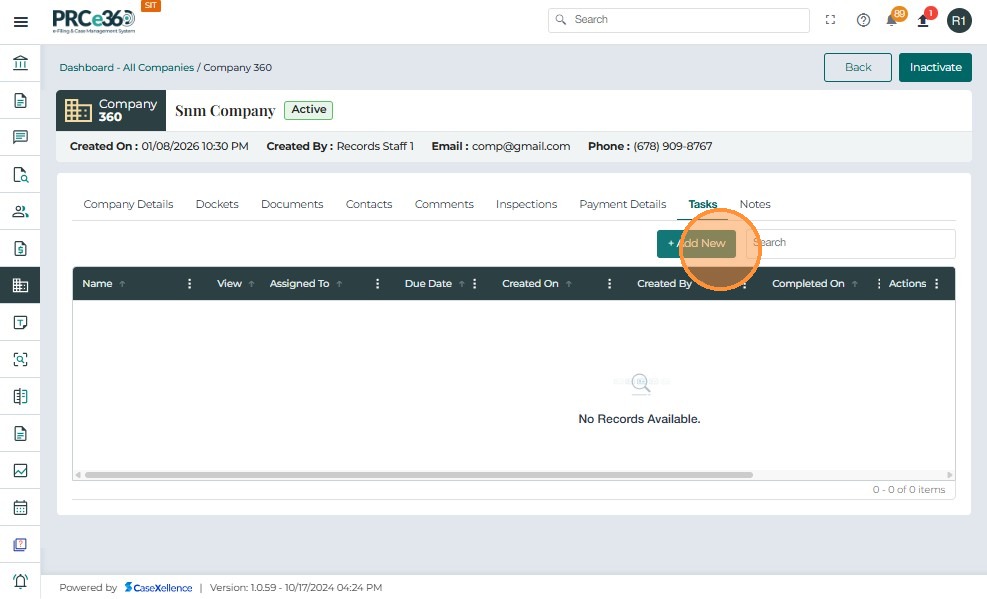Open the users/people icon in sidebar
This screenshot has width=987, height=599.
[20, 211]
